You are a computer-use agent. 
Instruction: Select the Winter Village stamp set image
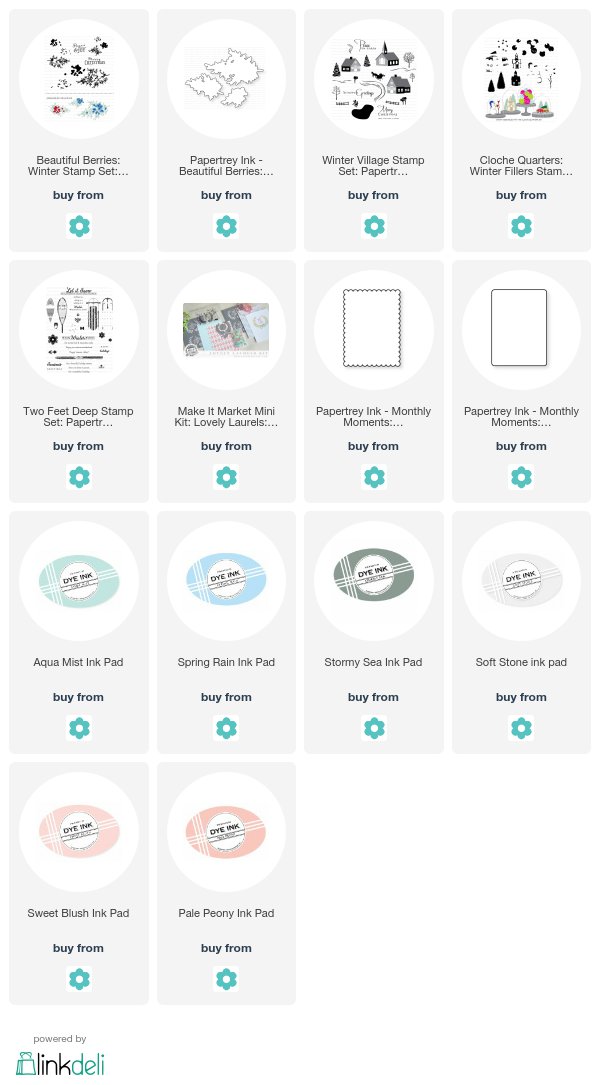tap(374, 80)
